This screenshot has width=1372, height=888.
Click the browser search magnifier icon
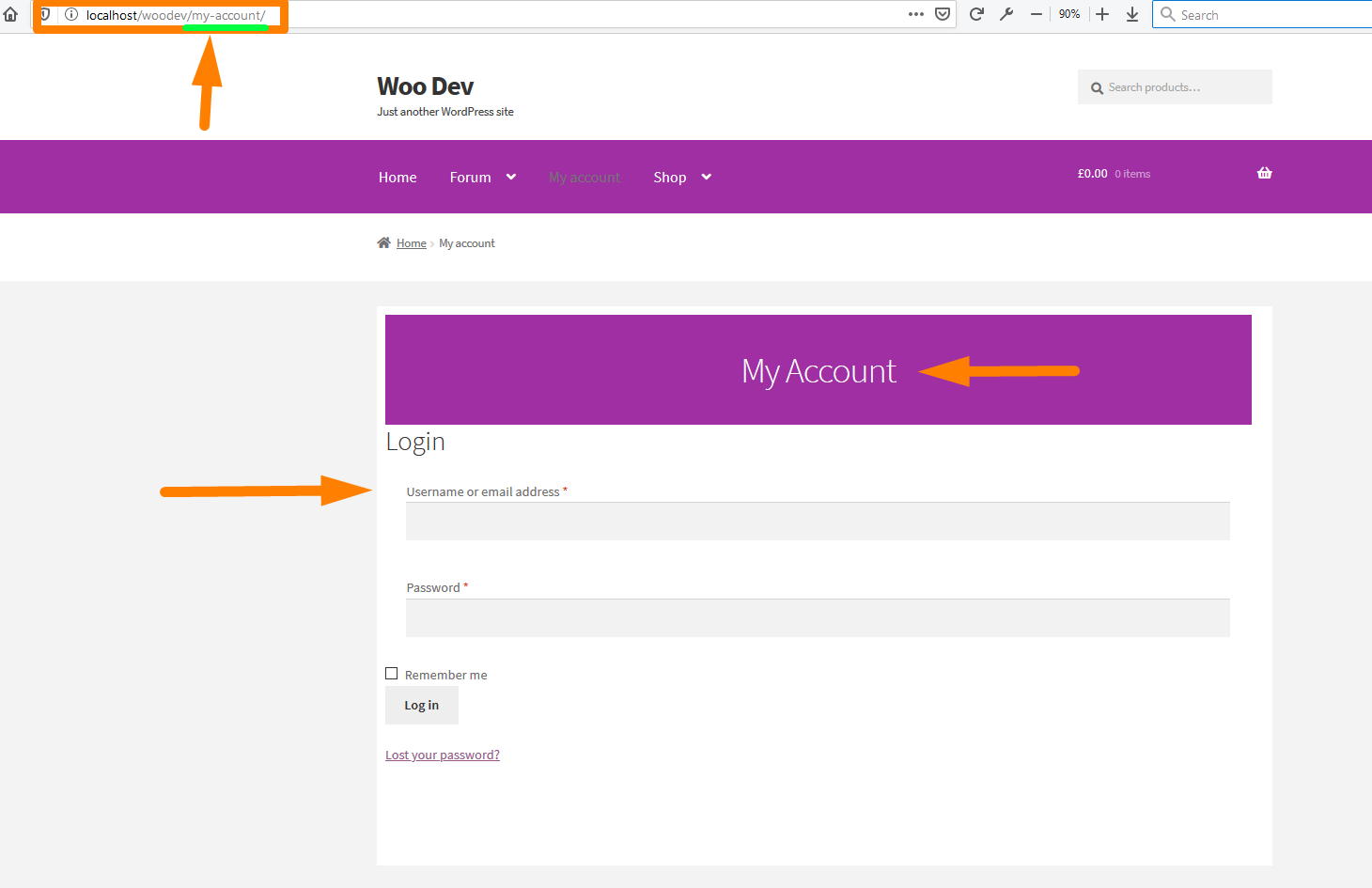pos(1168,14)
